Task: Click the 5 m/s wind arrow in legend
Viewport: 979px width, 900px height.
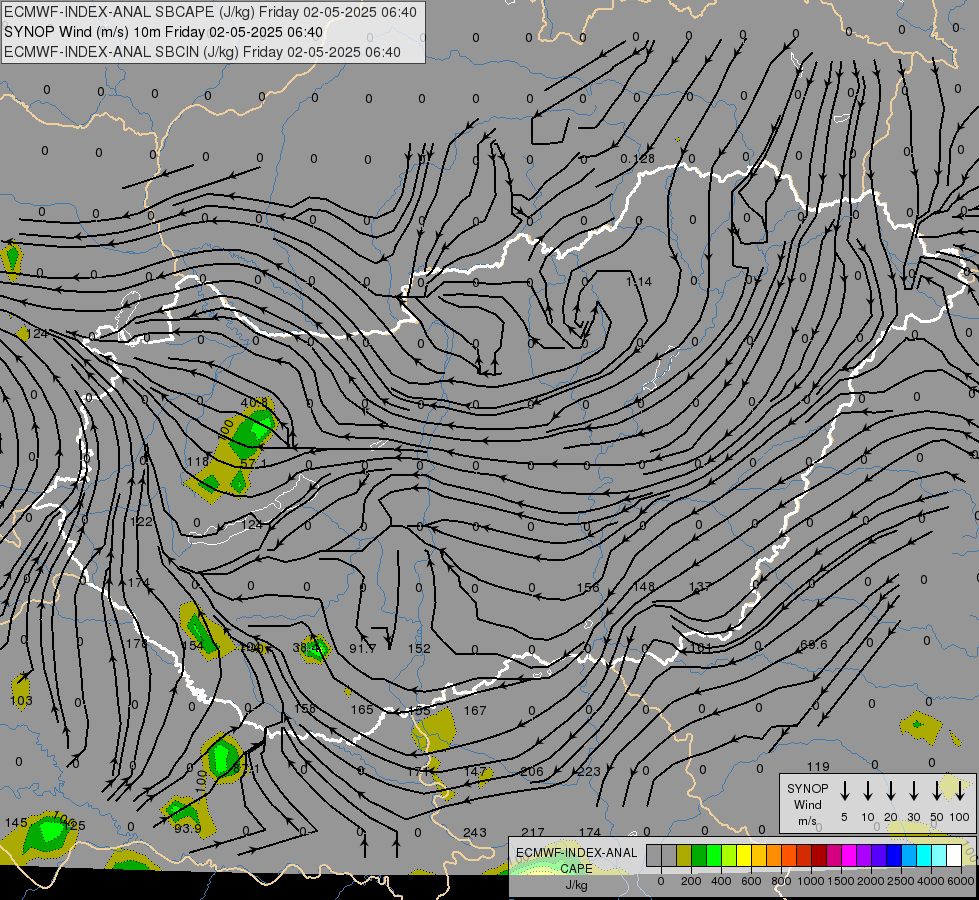Action: pyautogui.click(x=844, y=790)
